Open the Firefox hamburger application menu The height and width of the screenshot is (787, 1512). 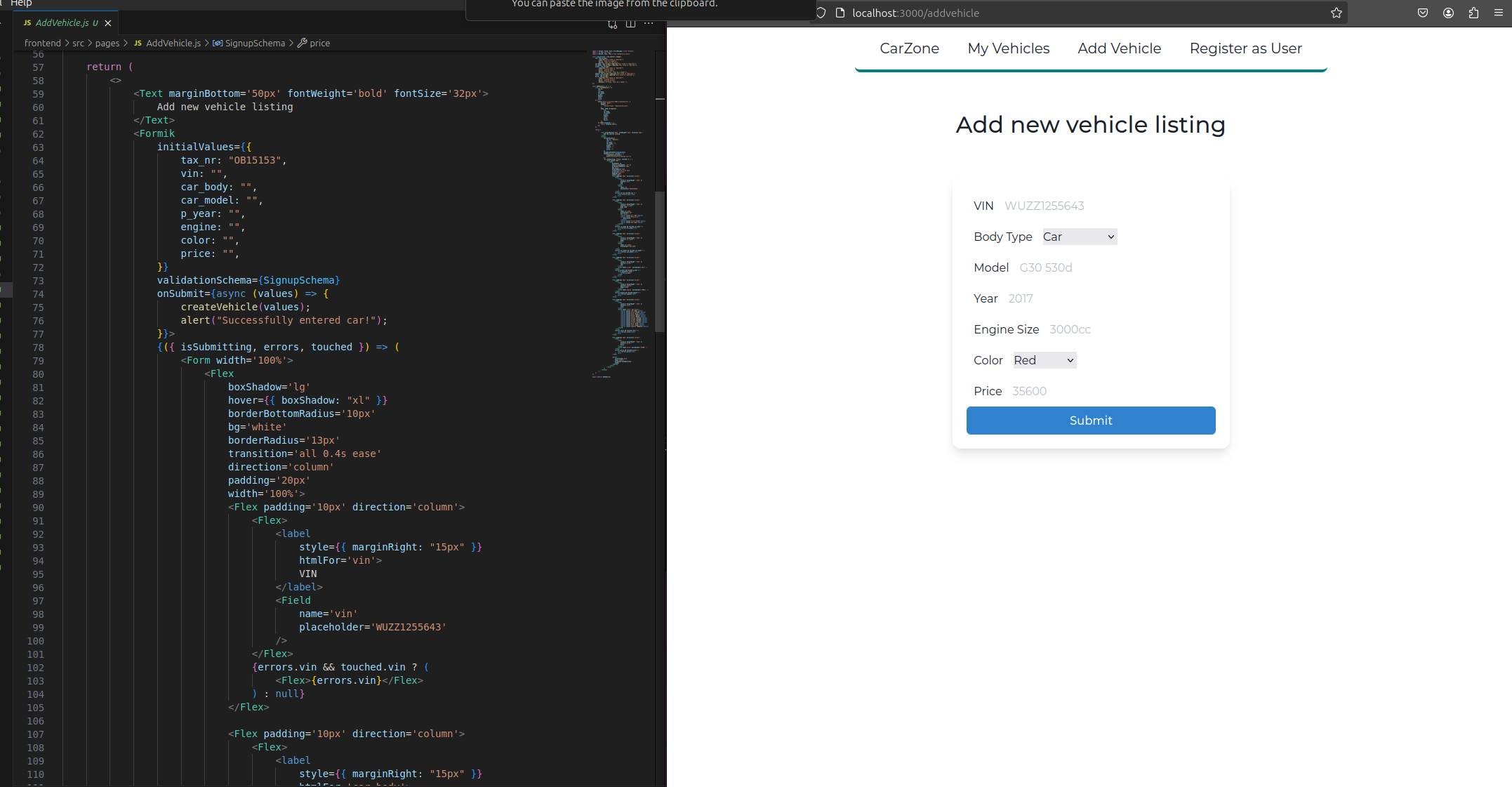pyautogui.click(x=1499, y=13)
